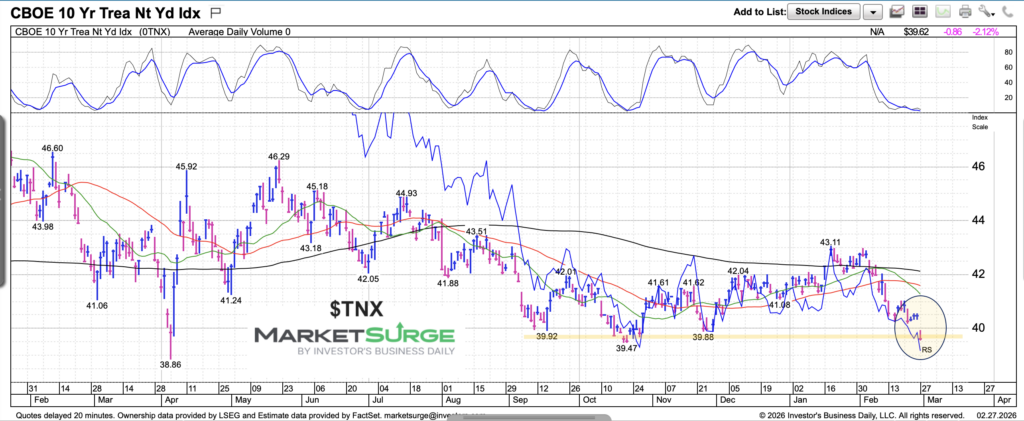Click the flag icon beside chart title
The image size is (1024, 421).
(216, 12)
